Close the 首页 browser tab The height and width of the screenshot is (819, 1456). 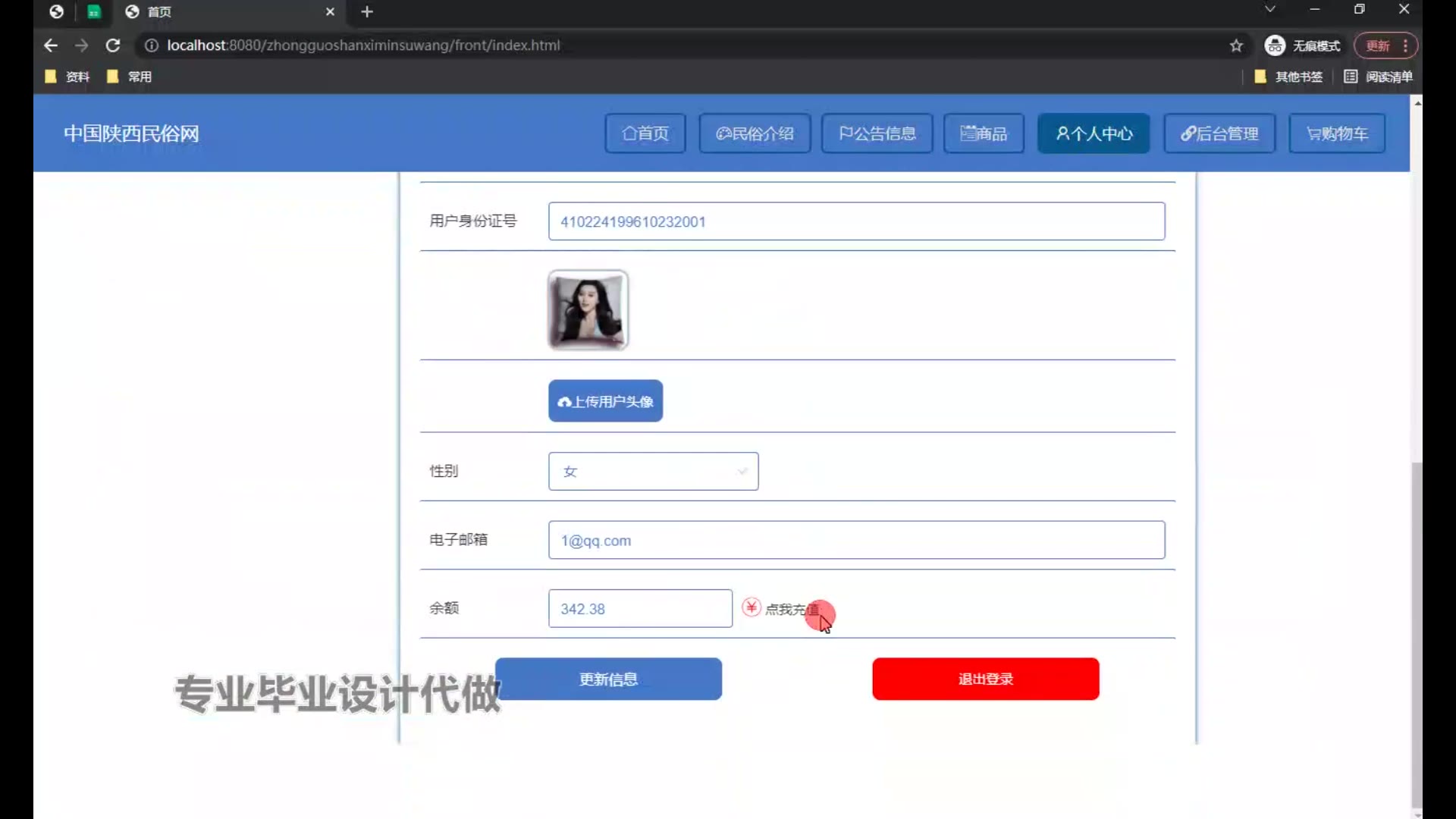(x=330, y=12)
